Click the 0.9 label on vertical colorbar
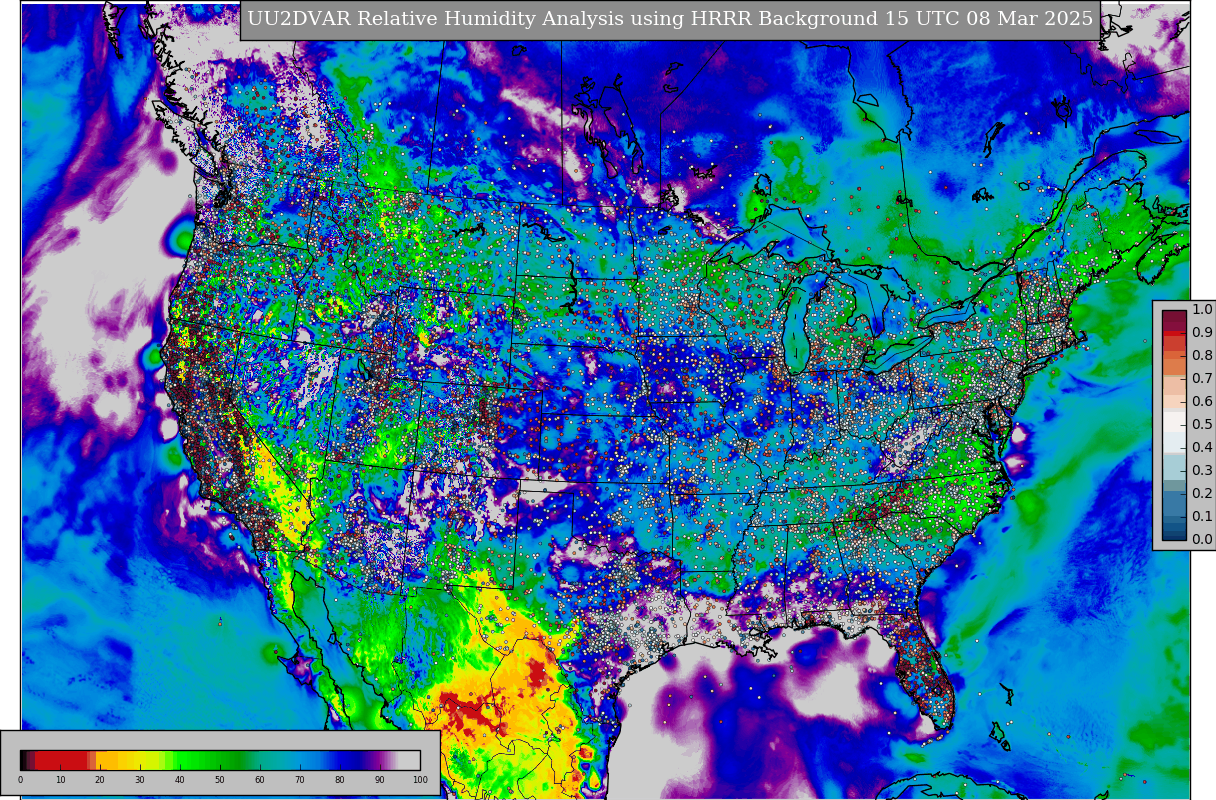The image size is (1216, 800). [x=1202, y=332]
